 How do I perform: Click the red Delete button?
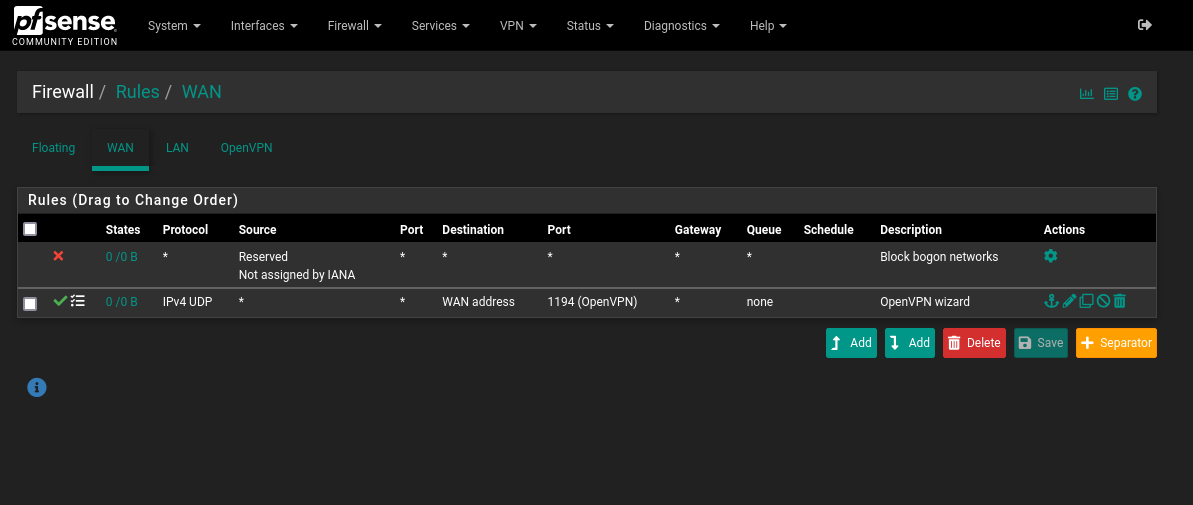tap(975, 343)
